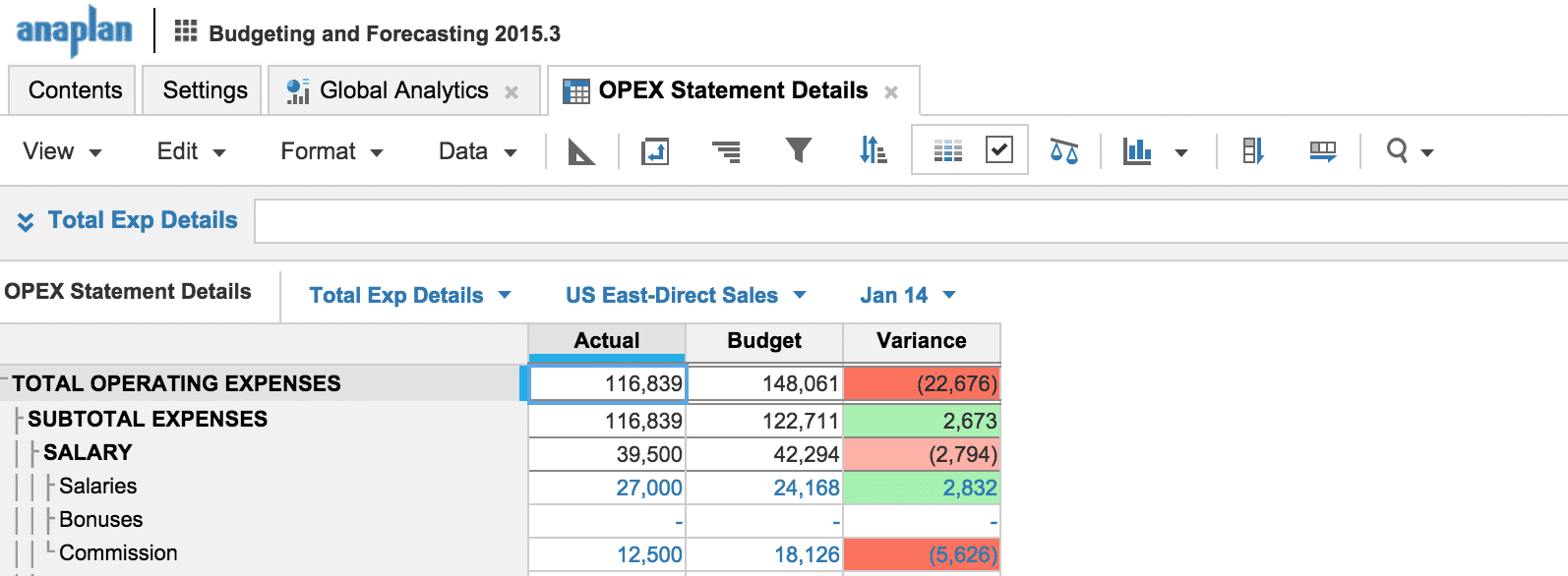The image size is (1568, 576).
Task: Select the SUBTOTAL EXPENSES row
Action: [148, 419]
